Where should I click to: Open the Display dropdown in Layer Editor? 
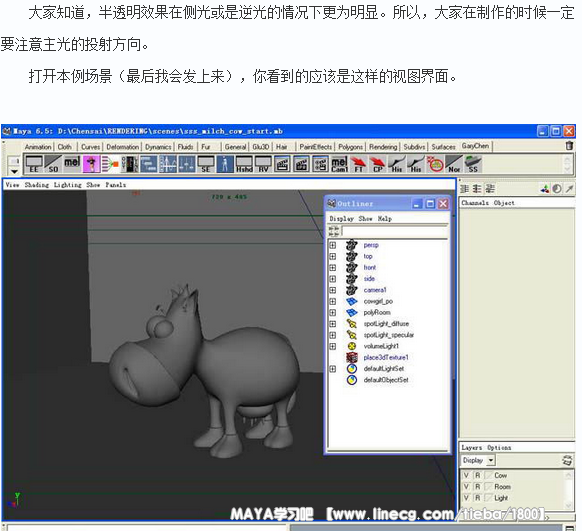(479, 460)
